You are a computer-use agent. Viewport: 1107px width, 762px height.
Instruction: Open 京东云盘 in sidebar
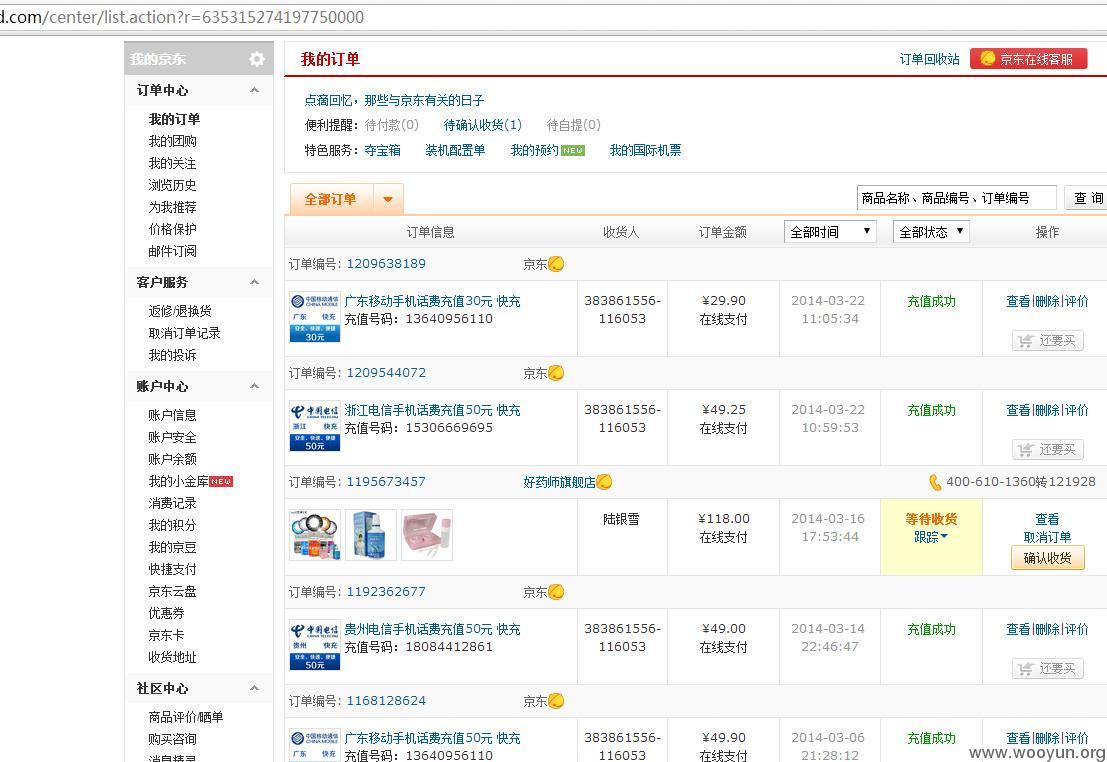172,591
